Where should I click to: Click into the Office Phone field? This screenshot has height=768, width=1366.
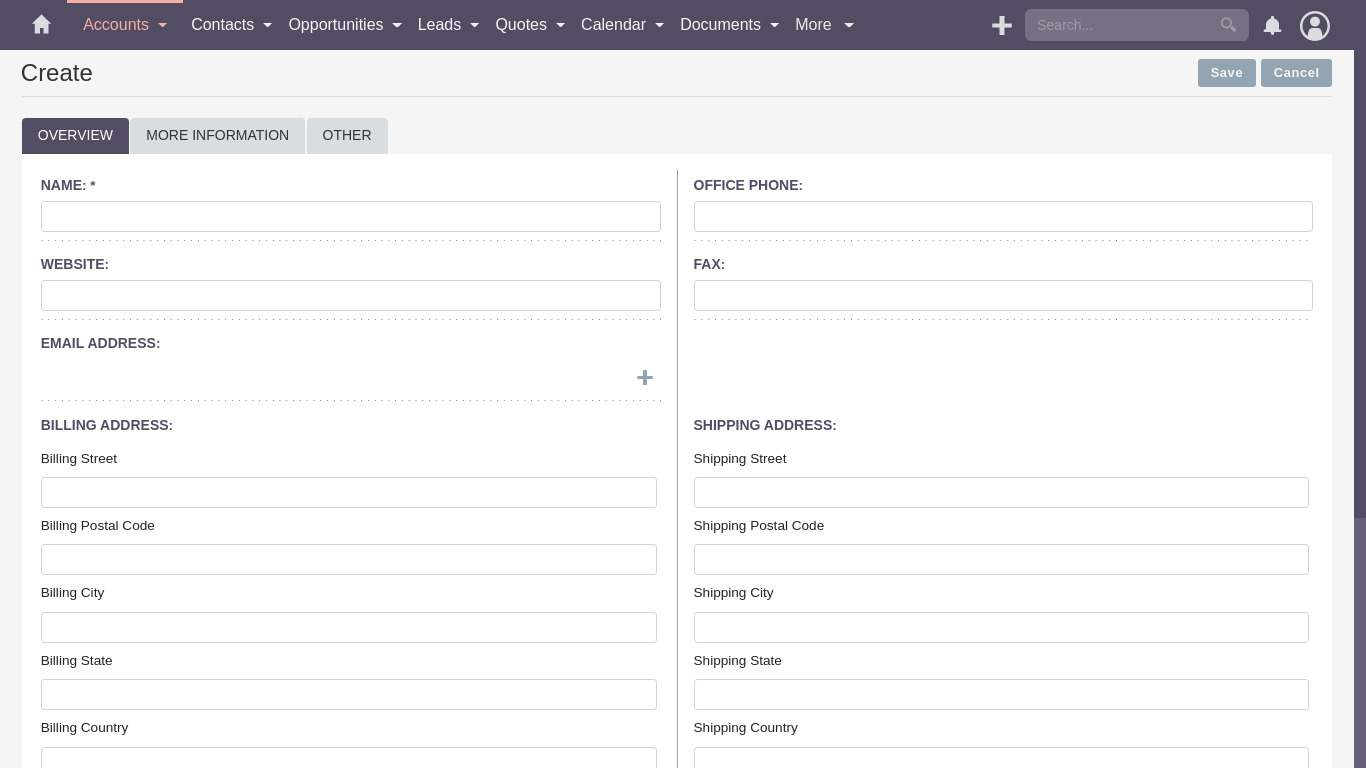(1002, 217)
